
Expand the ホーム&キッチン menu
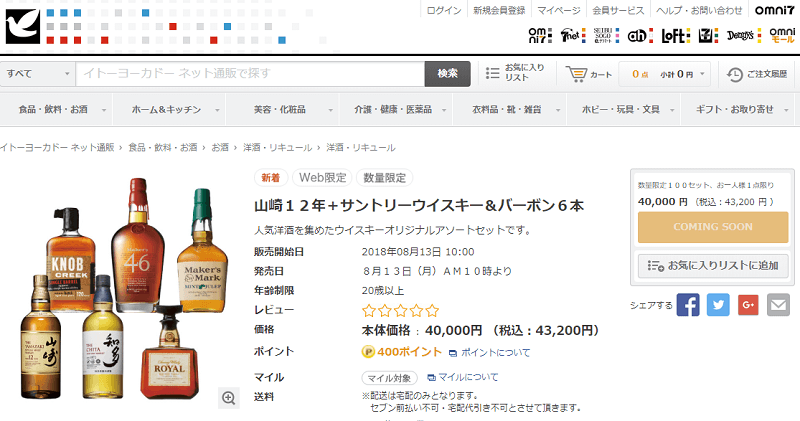click(170, 109)
